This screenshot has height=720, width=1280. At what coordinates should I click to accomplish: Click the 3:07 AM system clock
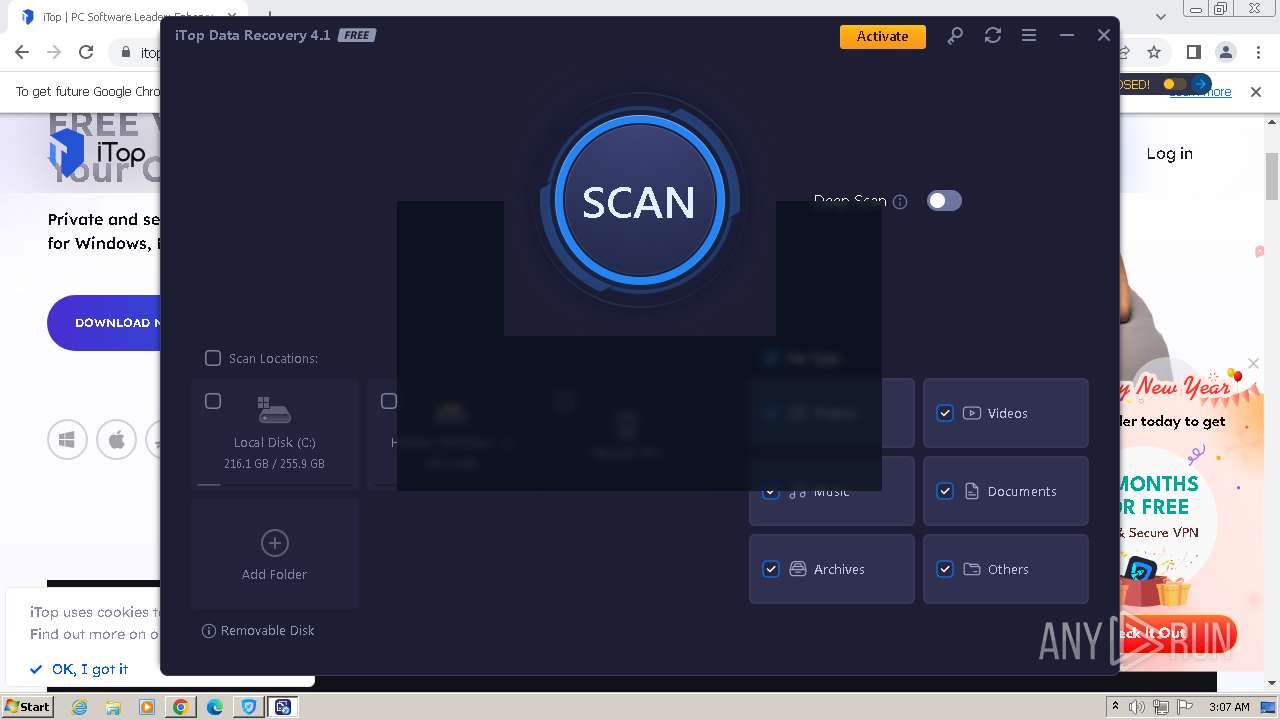pyautogui.click(x=1229, y=707)
